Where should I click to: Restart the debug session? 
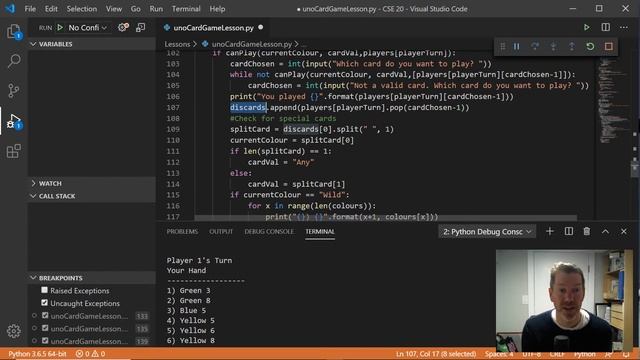(590, 47)
